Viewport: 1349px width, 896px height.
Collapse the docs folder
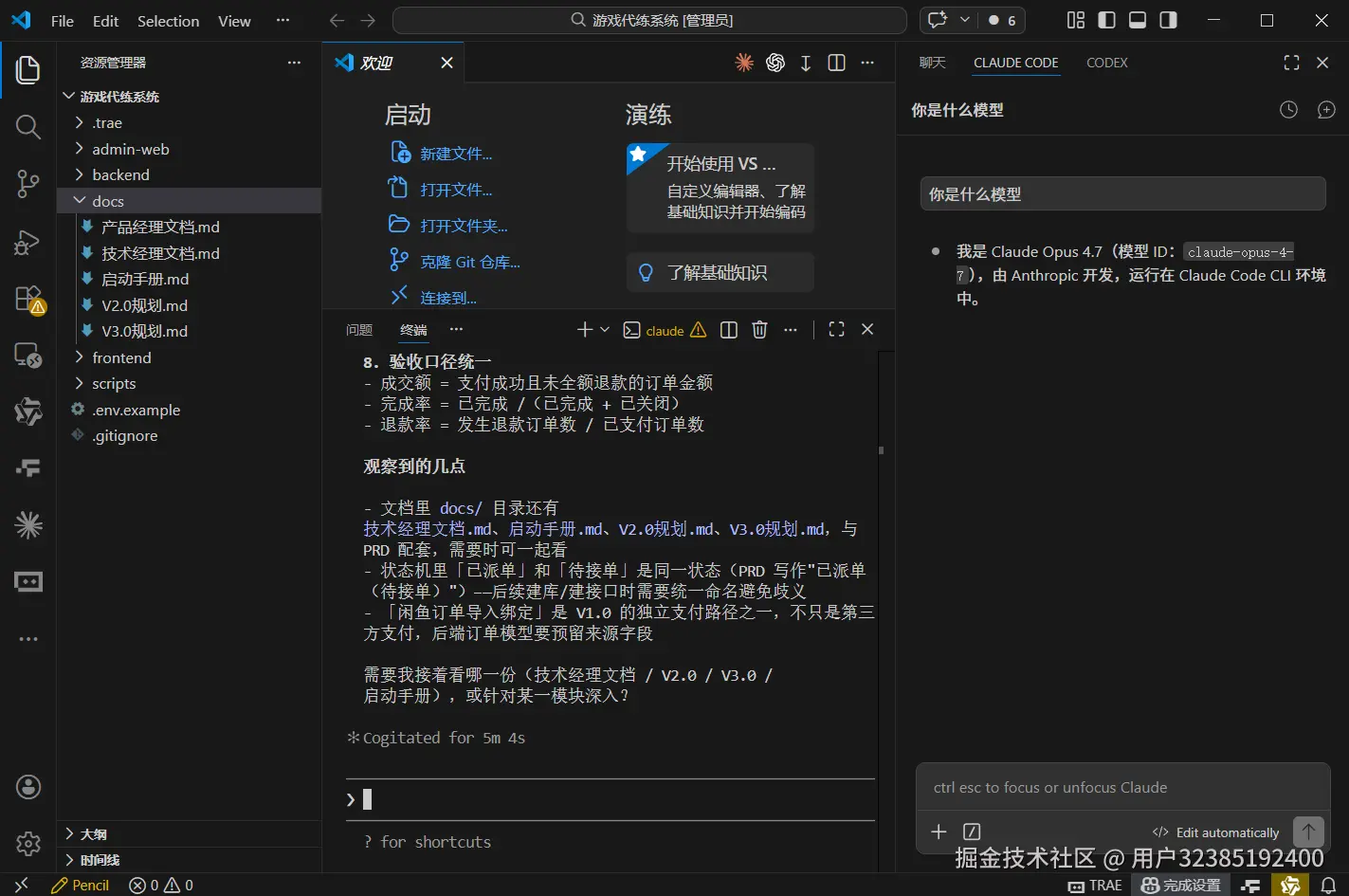[190, 201]
